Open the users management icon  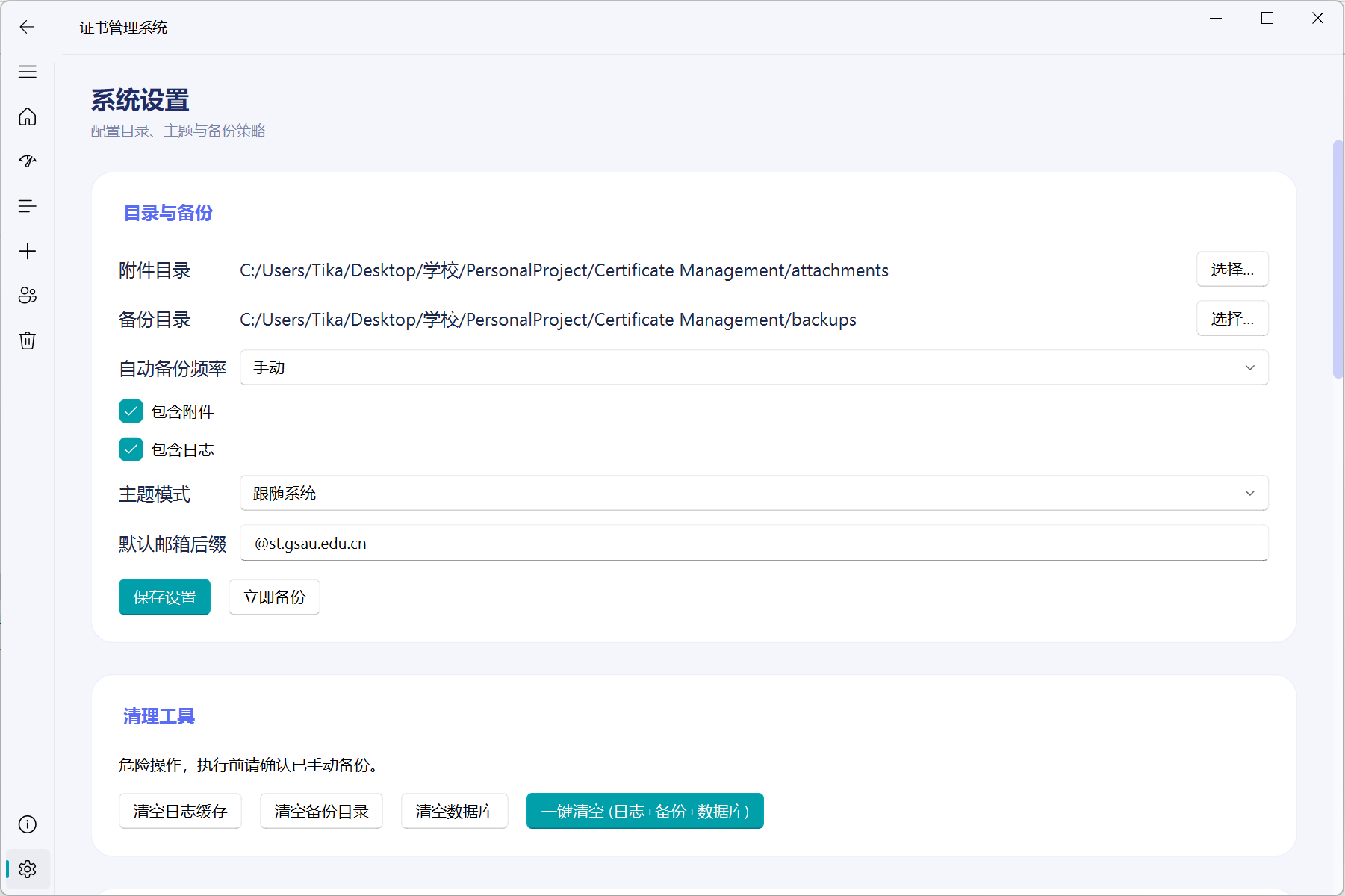point(28,296)
